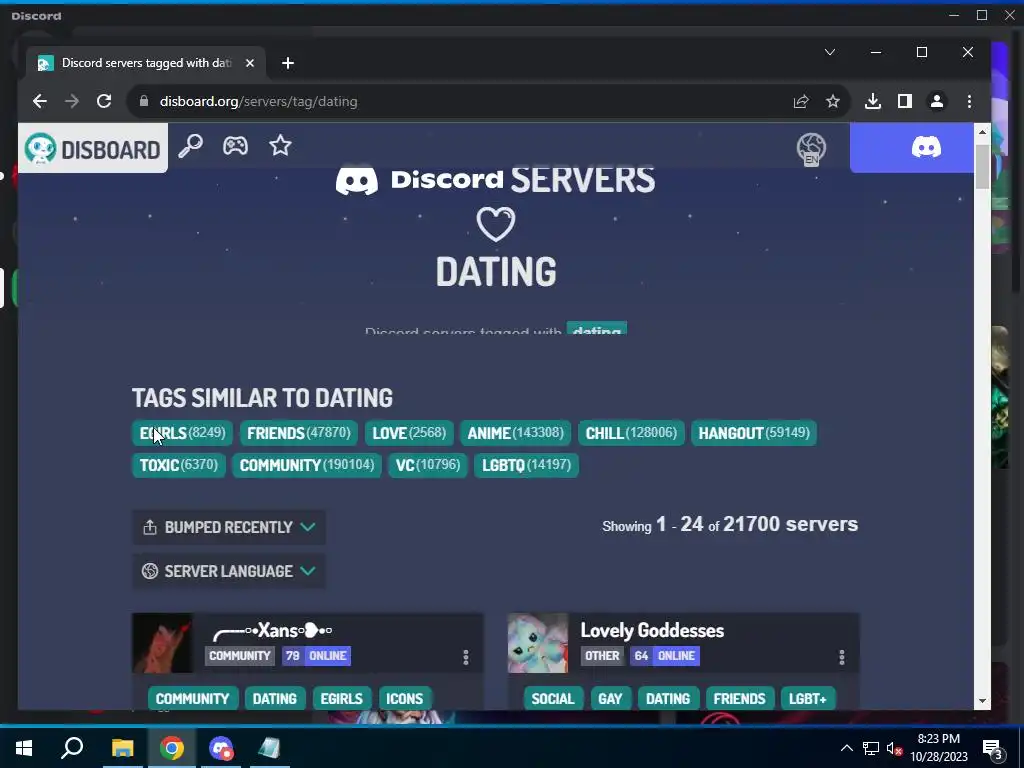This screenshot has height=768, width=1024.
Task: Reload the page with the refresh icon
Action: [104, 101]
